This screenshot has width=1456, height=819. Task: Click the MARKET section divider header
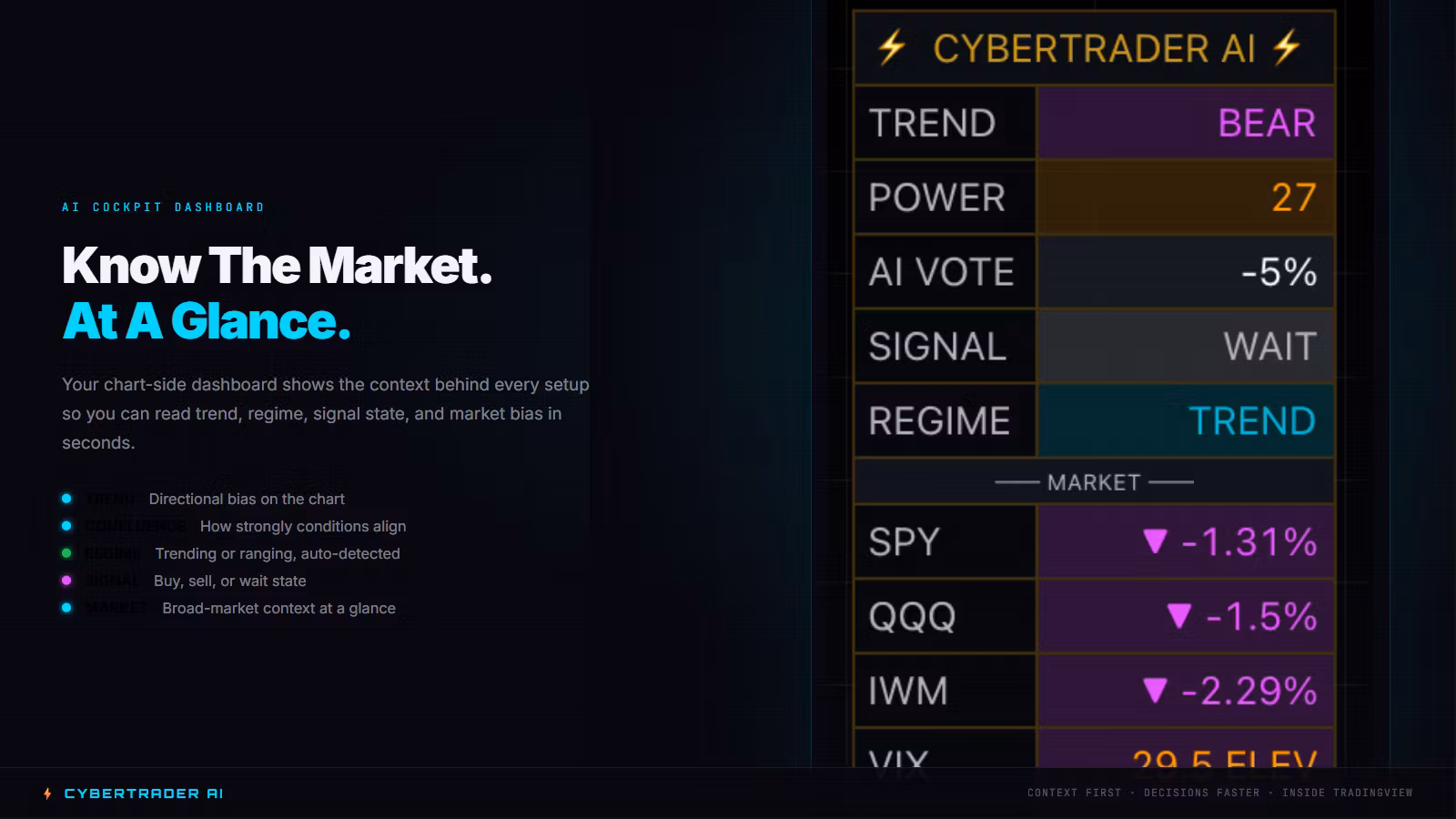click(x=1094, y=482)
